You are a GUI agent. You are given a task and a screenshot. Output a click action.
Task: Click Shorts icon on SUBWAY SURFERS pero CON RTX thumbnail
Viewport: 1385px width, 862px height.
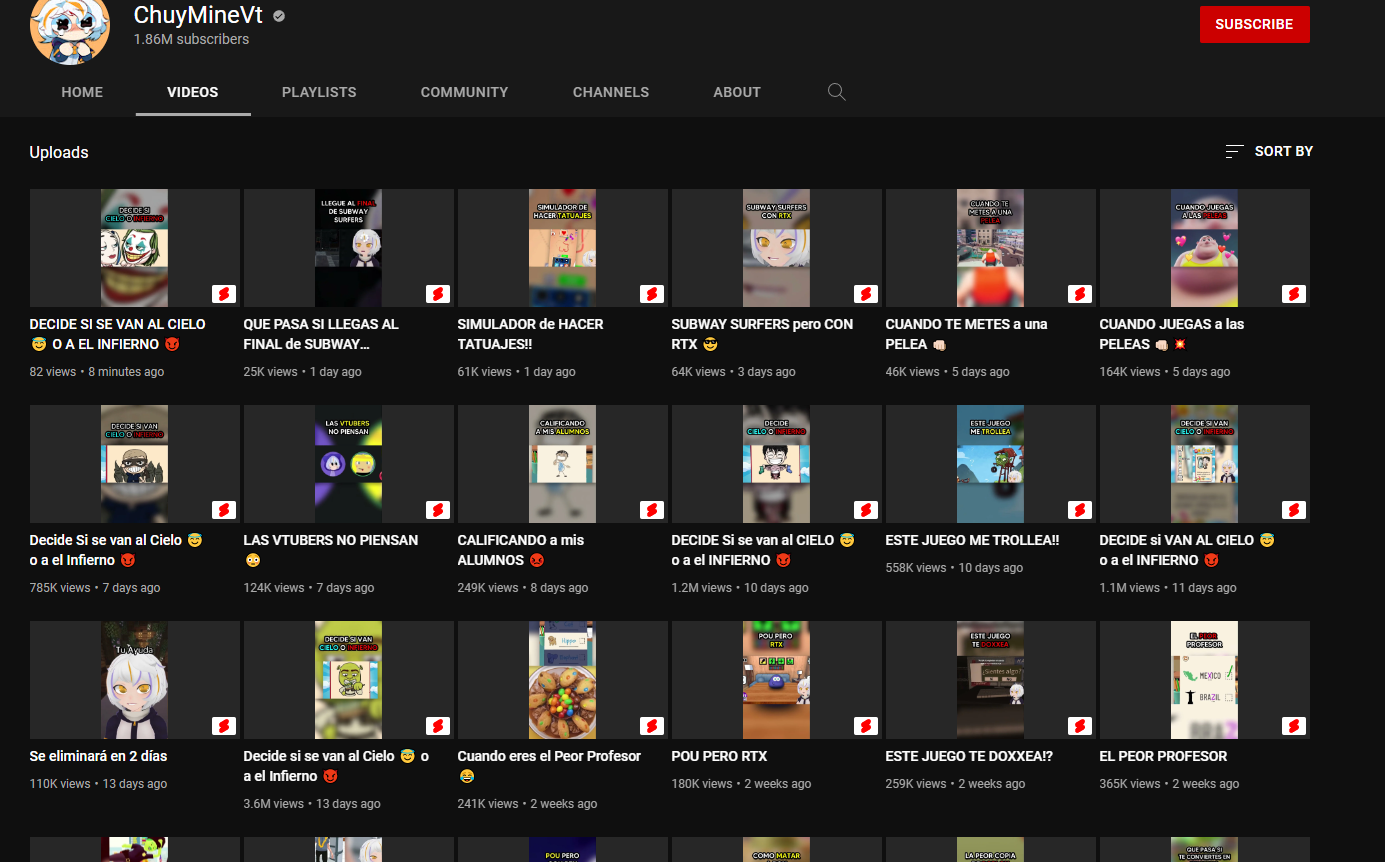point(865,294)
